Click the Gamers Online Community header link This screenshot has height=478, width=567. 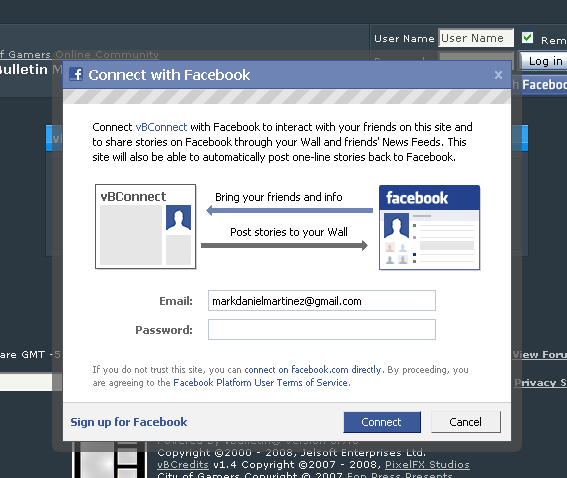pos(79,55)
